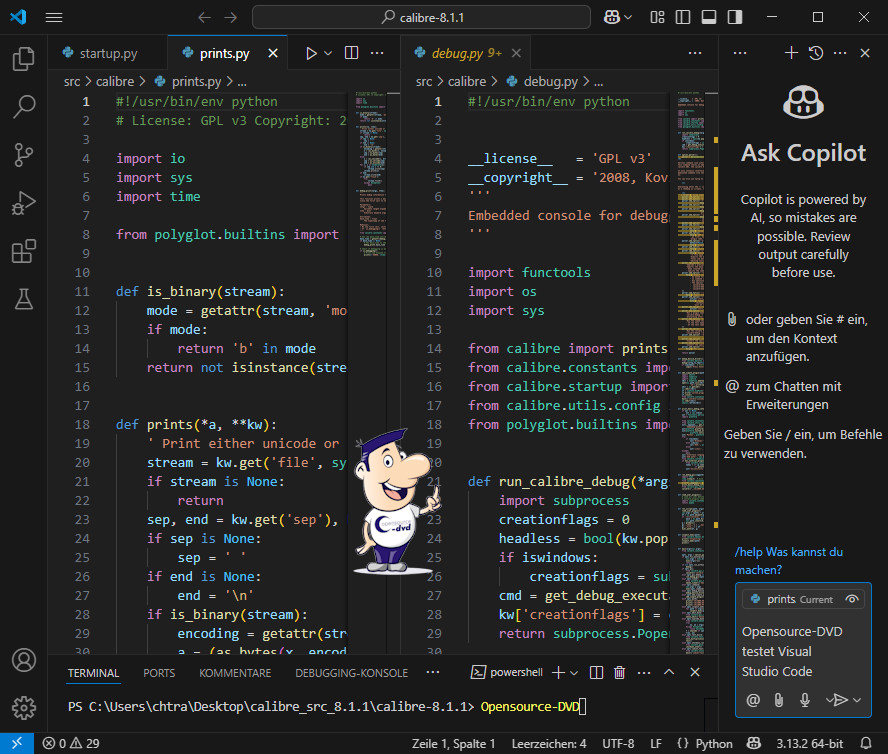The height and width of the screenshot is (754, 888).
Task: Select the DEBUGGING-KONSOLE panel tab
Action: click(351, 673)
